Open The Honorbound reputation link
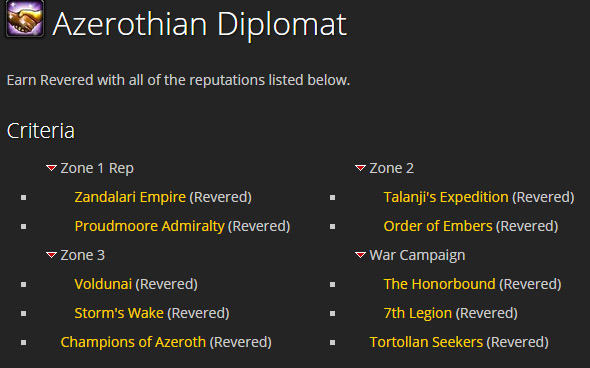Image resolution: width=590 pixels, height=368 pixels. click(x=439, y=284)
